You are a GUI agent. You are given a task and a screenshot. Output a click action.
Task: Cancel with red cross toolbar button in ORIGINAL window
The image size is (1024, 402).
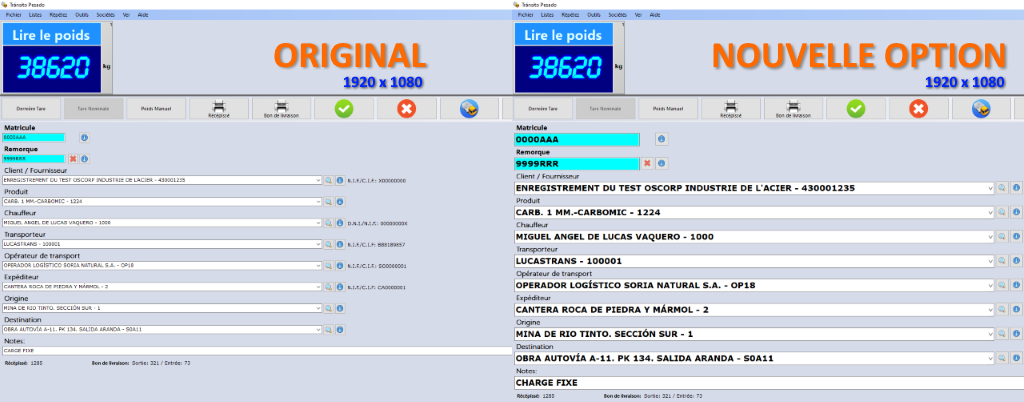[406, 108]
